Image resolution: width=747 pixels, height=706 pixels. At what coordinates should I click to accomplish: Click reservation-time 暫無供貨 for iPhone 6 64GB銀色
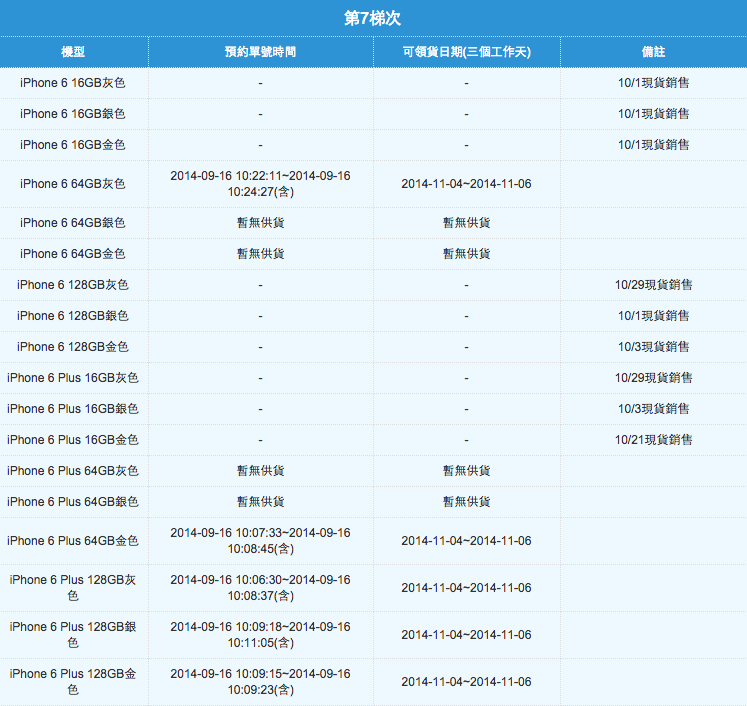point(261,223)
